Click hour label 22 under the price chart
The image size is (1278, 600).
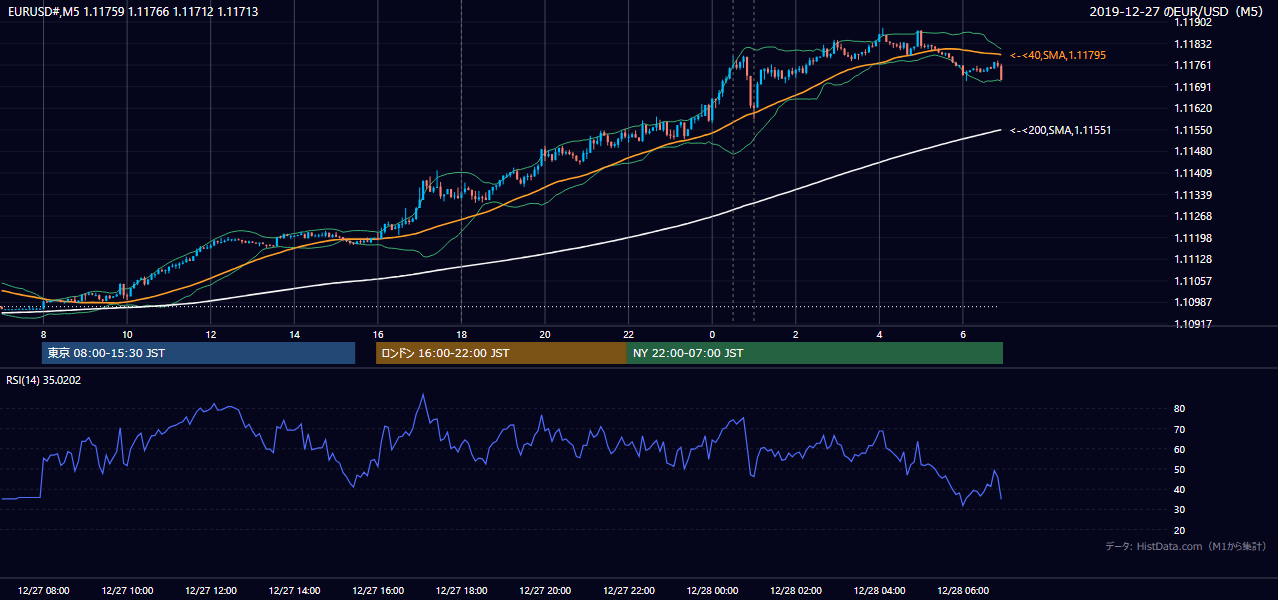point(628,334)
